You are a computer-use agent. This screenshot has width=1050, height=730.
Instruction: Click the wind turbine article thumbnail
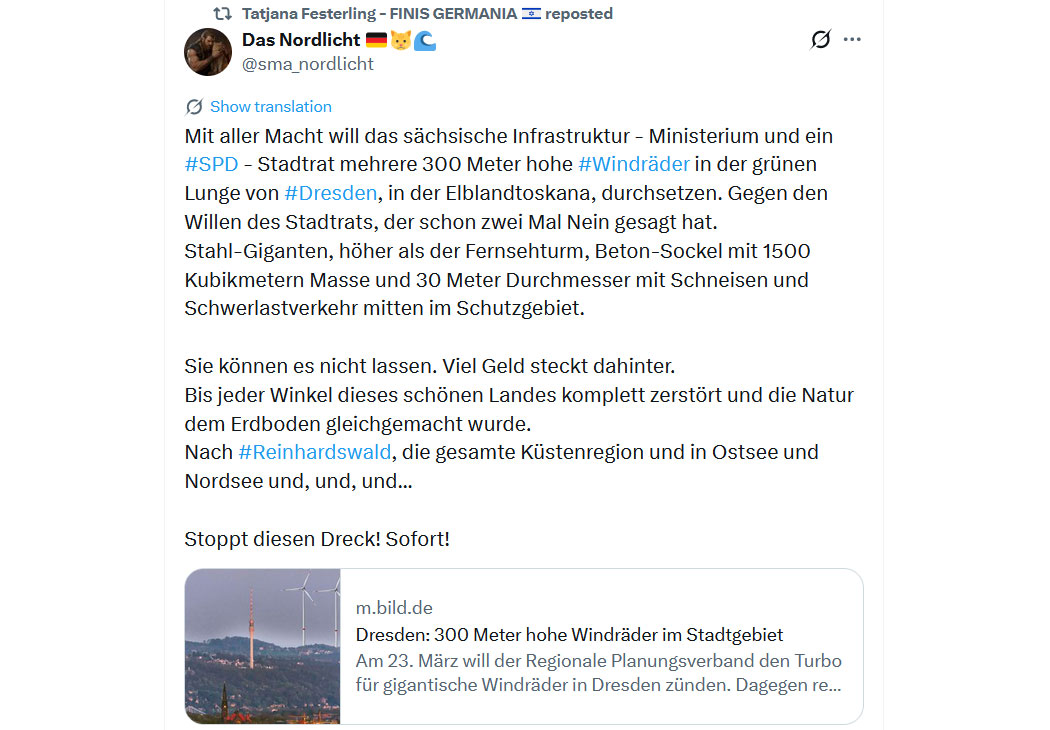point(263,646)
